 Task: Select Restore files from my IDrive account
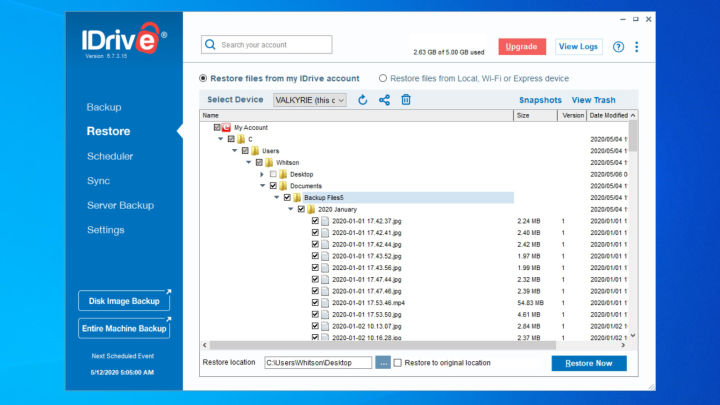click(203, 78)
